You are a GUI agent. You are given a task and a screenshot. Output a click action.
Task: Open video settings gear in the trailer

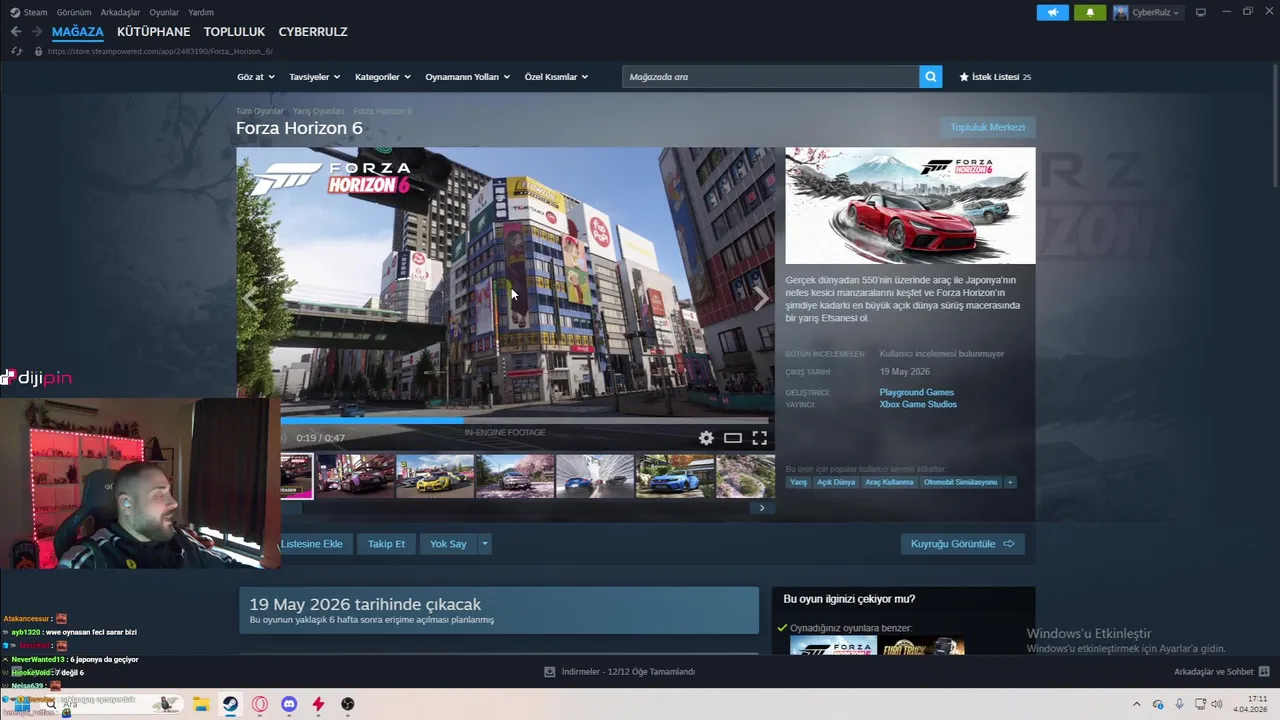click(706, 438)
